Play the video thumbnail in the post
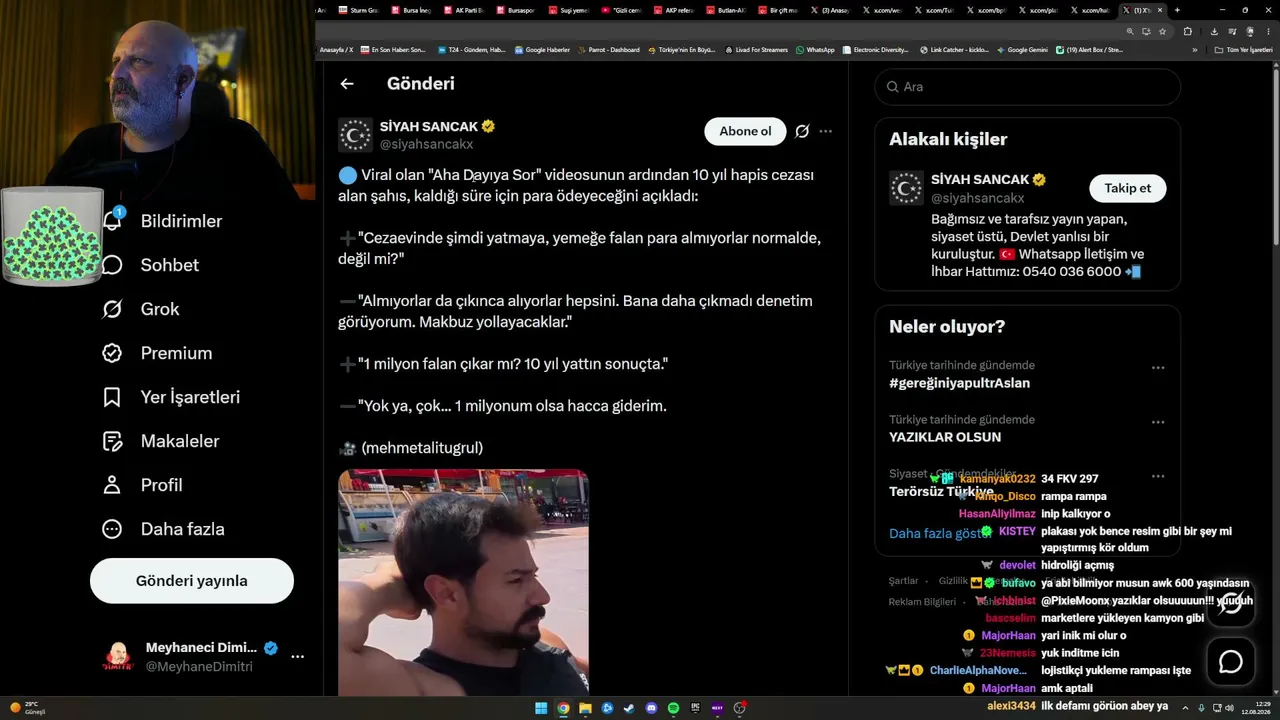 pos(463,582)
